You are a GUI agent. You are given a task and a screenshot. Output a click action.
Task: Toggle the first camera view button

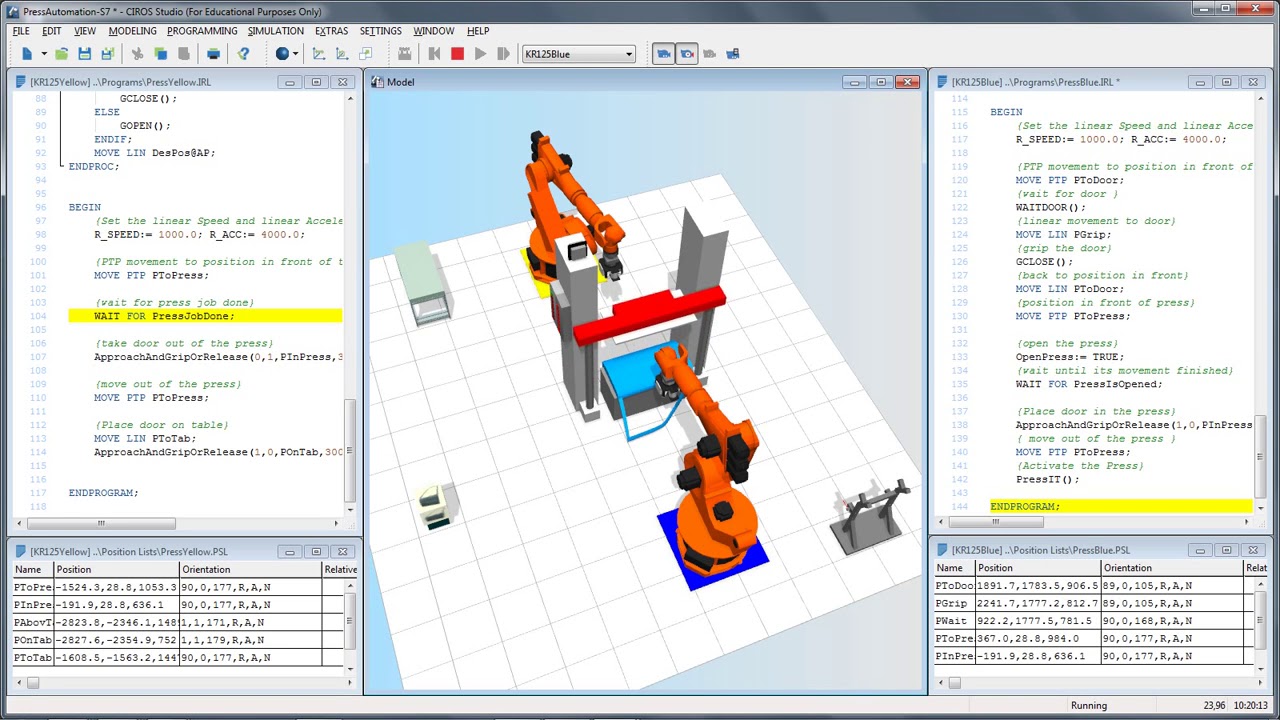coord(663,54)
